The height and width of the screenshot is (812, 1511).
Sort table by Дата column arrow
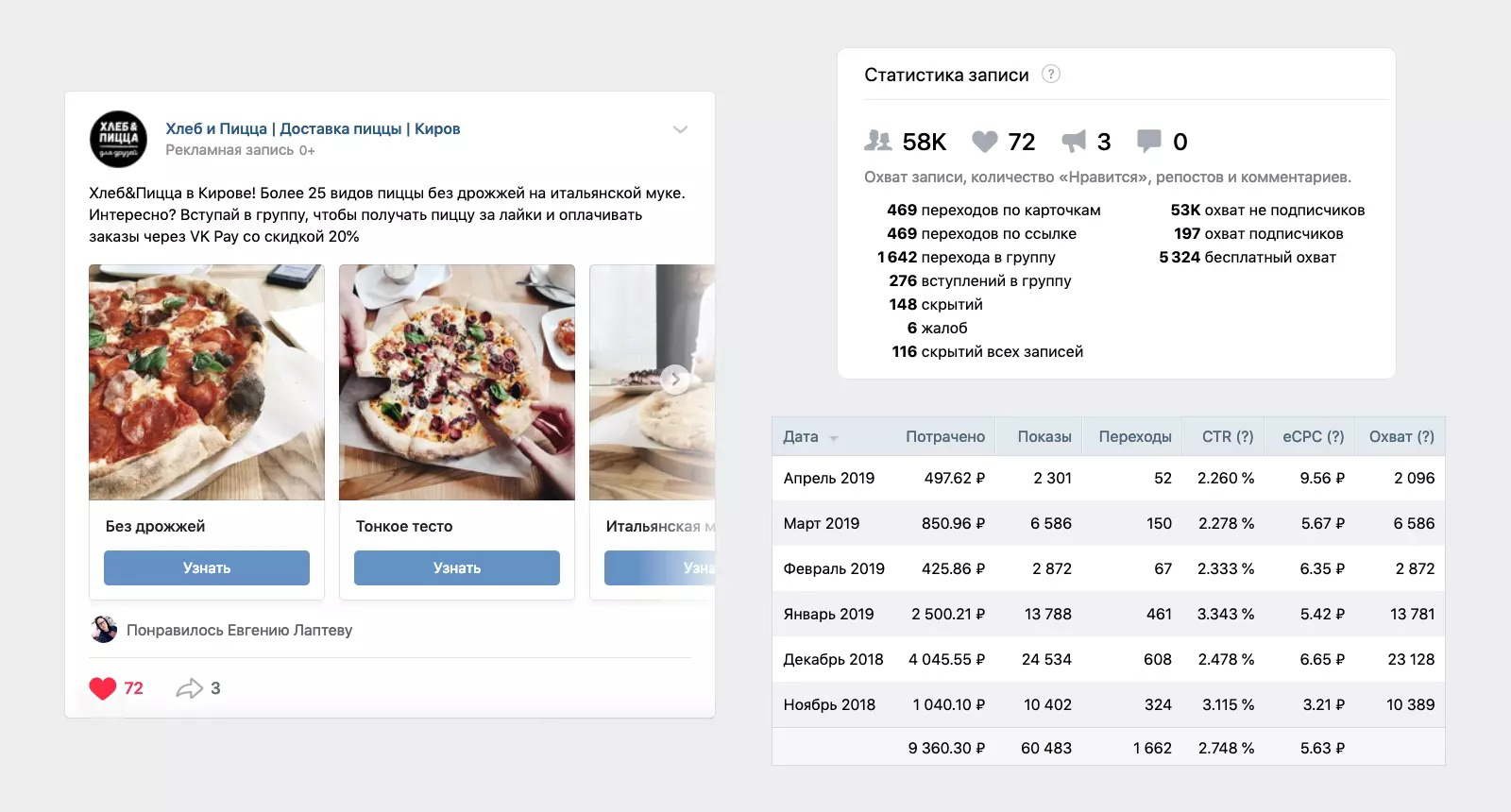pos(833,438)
